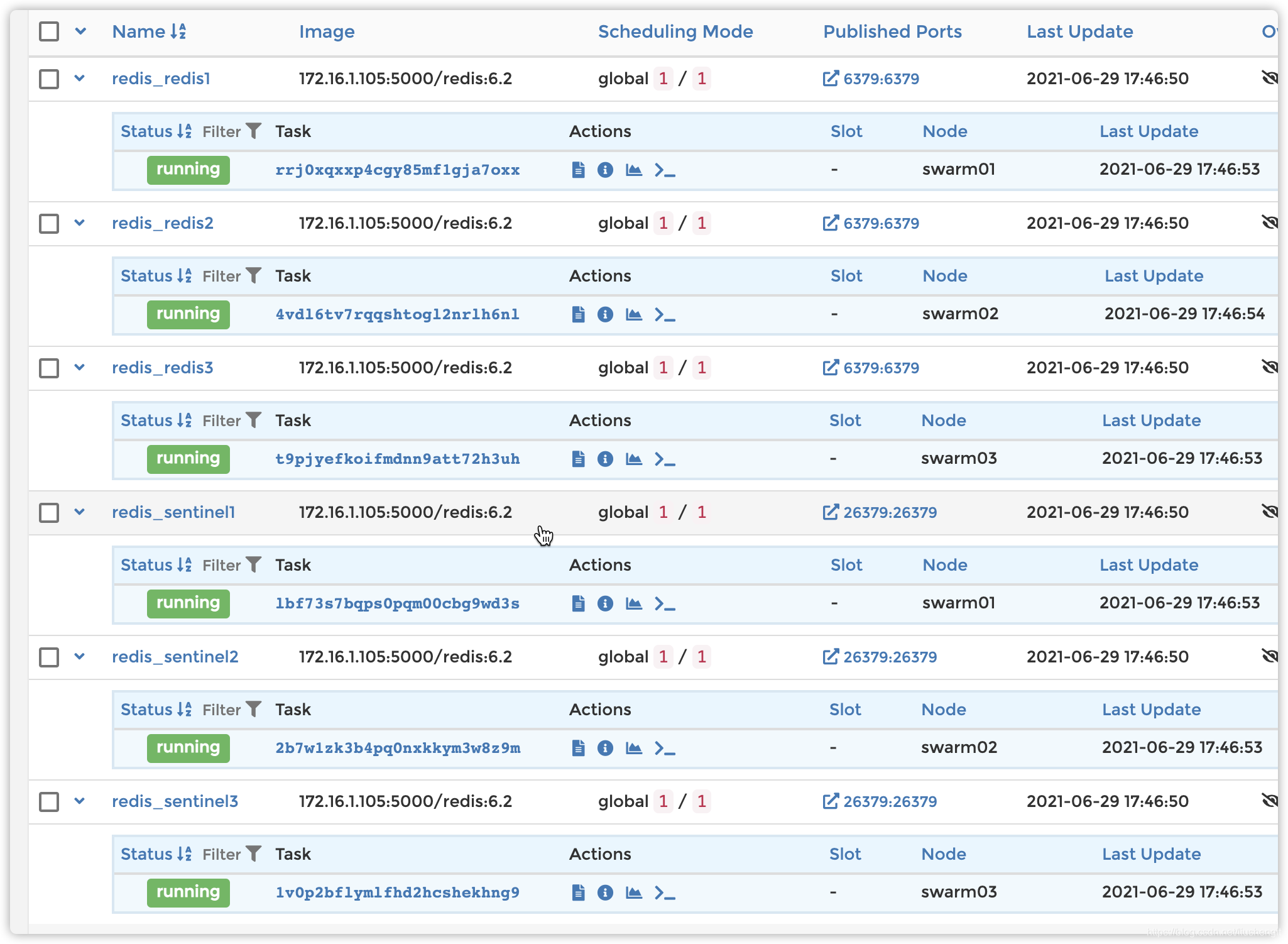
Task: Open logs for task t9pjyefkoifmdnn9att72h3uh
Action: 579,459
